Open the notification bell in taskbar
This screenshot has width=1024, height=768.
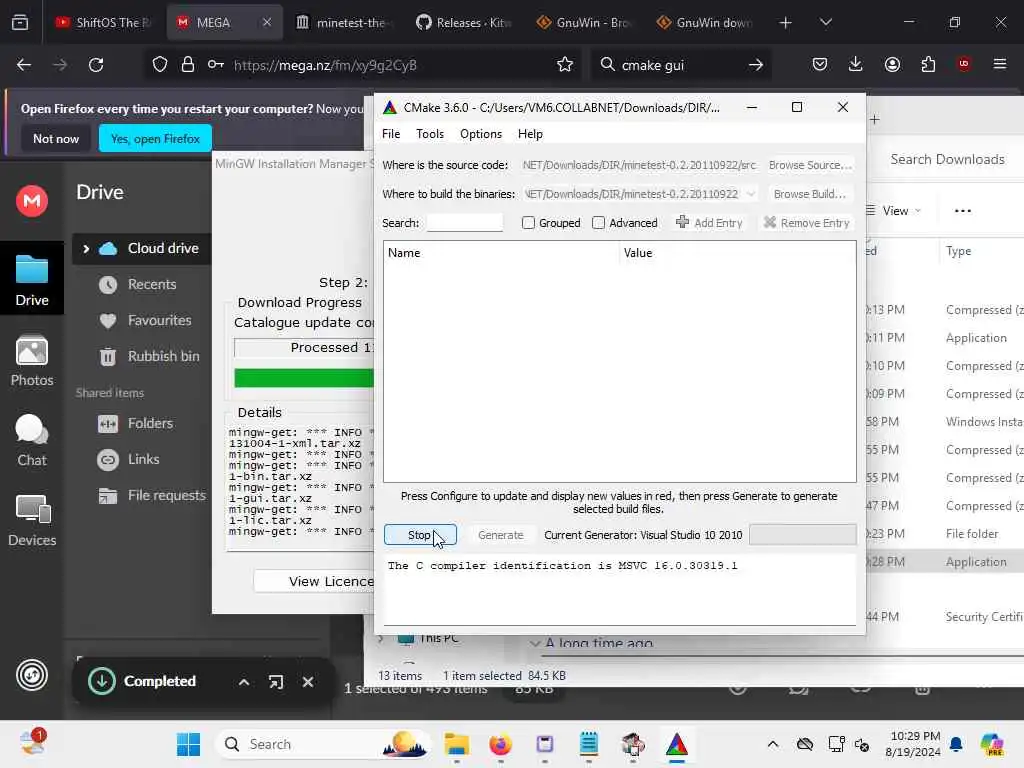[956, 744]
